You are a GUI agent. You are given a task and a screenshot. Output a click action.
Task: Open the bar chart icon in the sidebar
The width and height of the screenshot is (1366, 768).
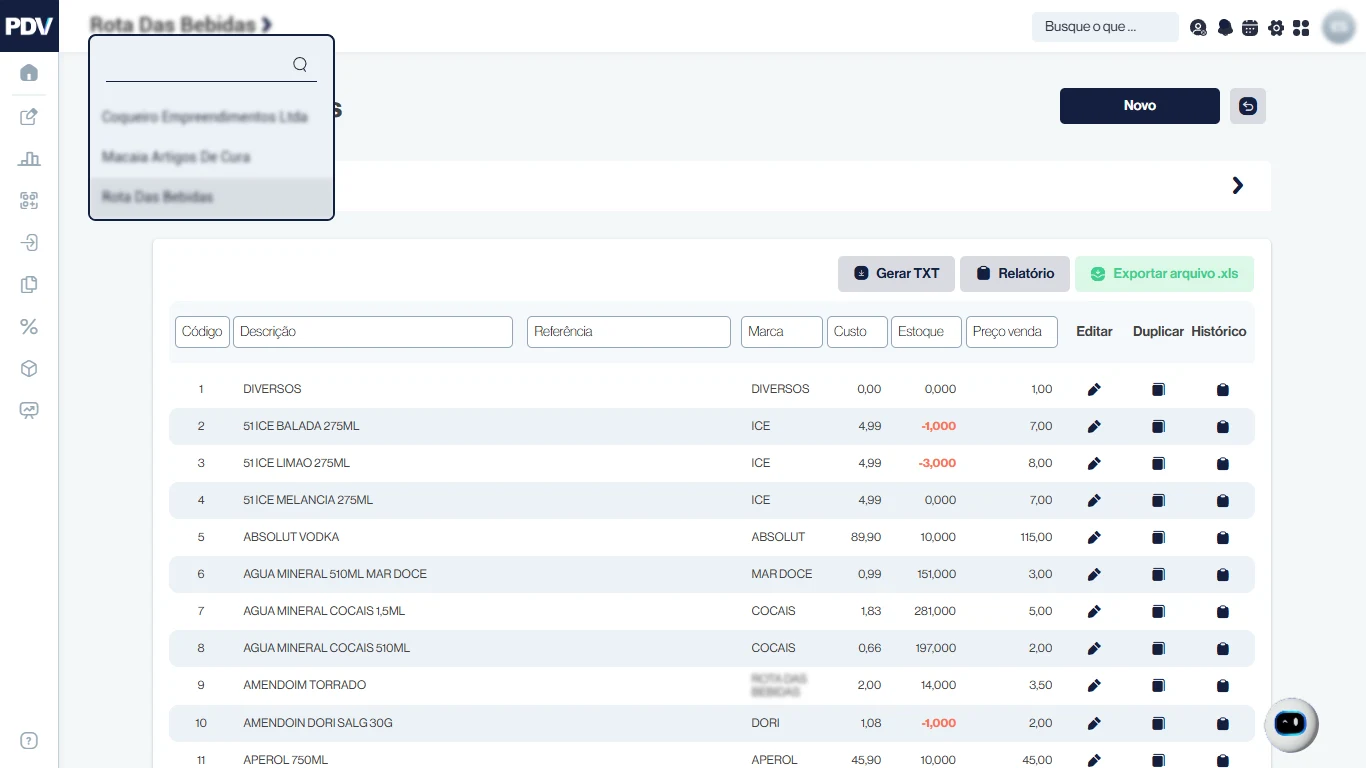point(29,158)
